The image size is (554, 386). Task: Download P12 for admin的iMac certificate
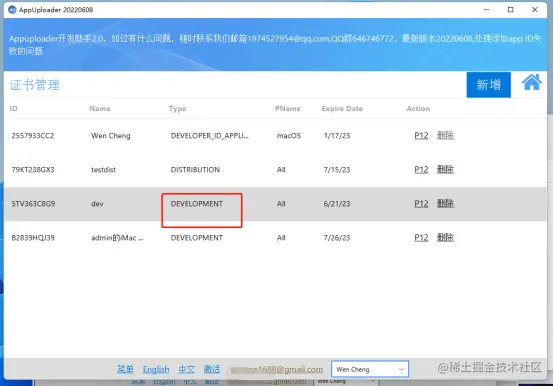[421, 238]
